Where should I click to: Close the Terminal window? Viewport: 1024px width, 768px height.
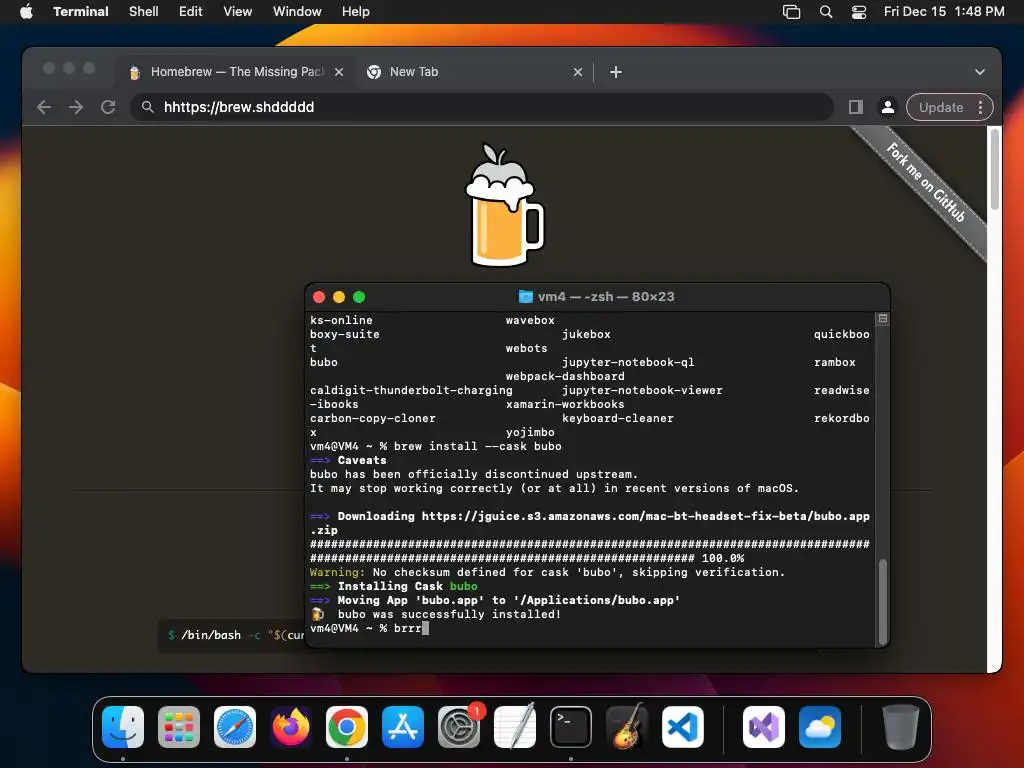(x=319, y=297)
